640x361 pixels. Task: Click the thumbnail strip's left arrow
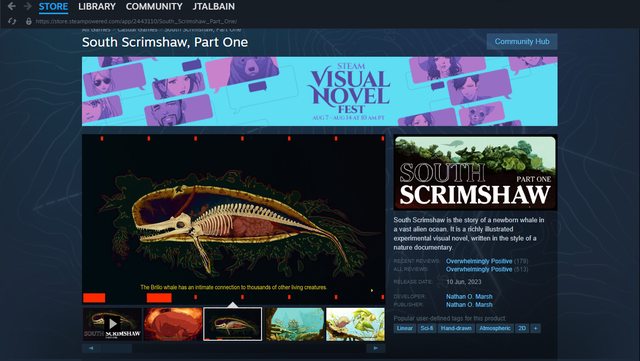click(91, 348)
